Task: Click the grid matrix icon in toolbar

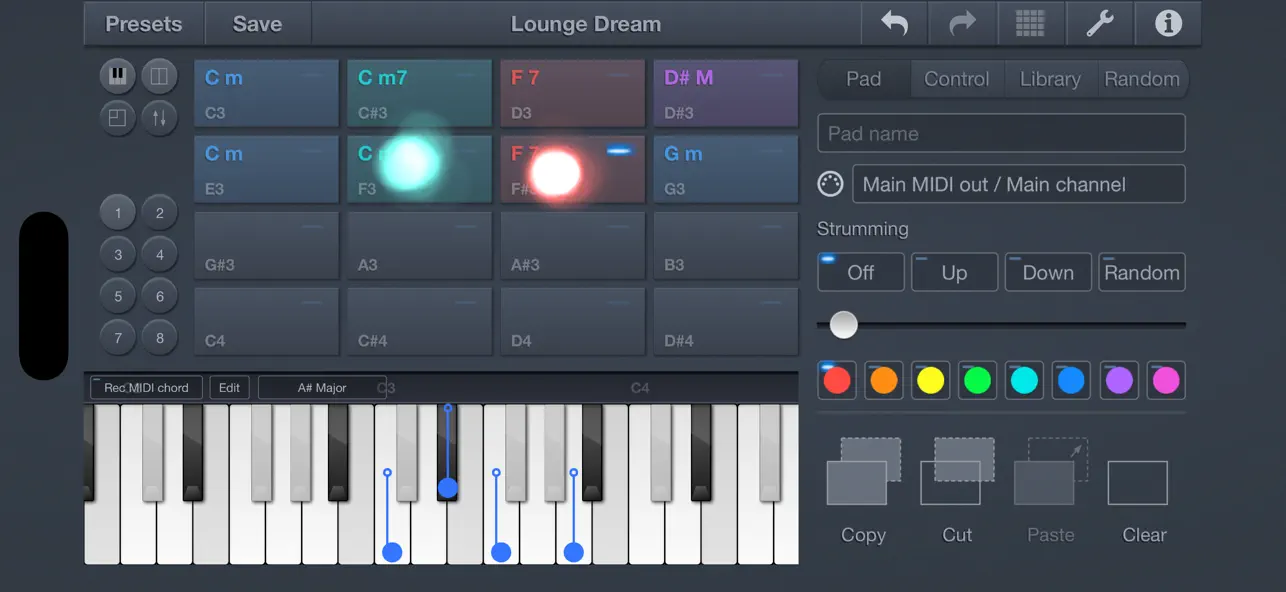Action: (x=1031, y=23)
